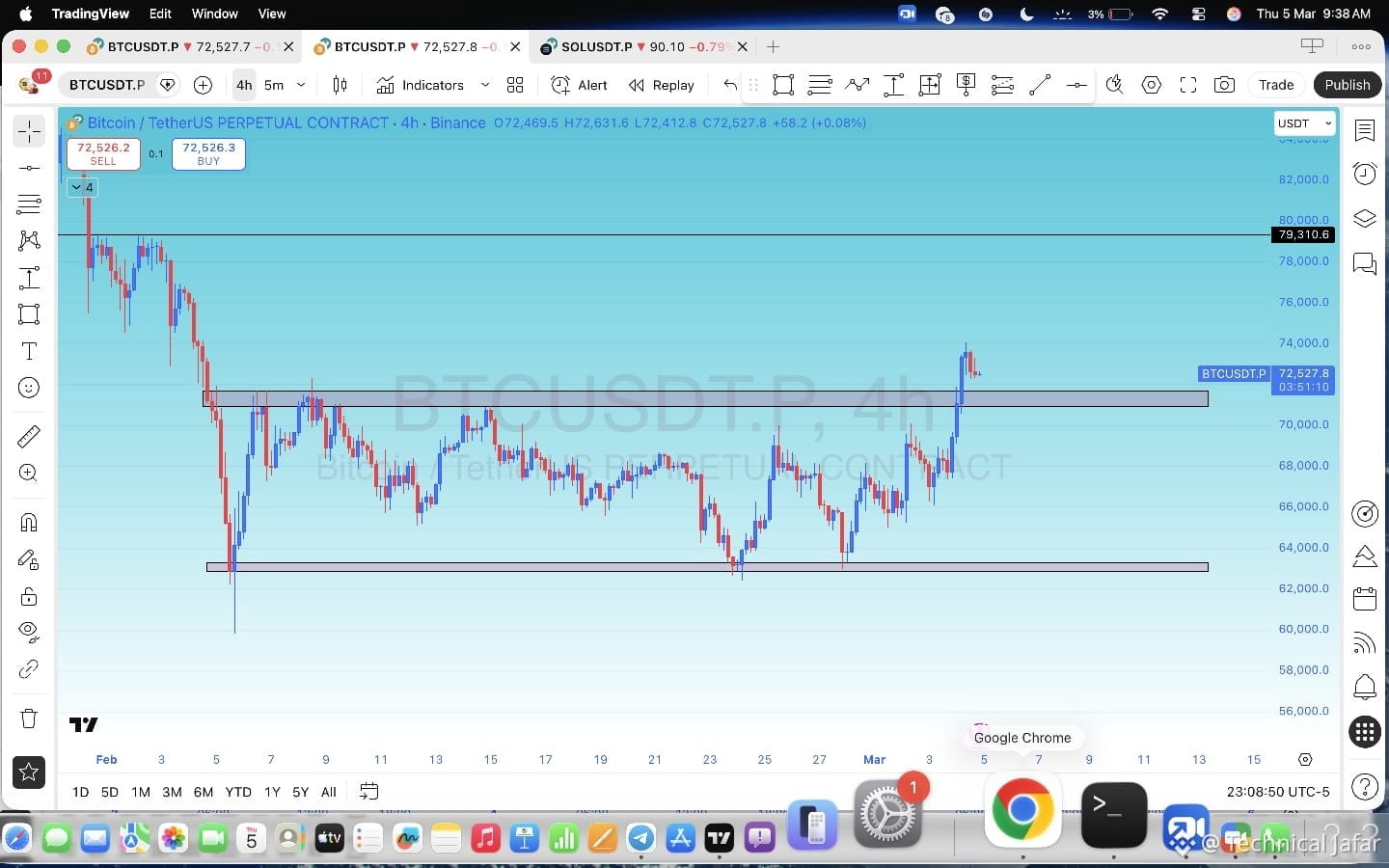Image resolution: width=1389 pixels, height=868 pixels.
Task: Click the Indicators button
Action: click(421, 85)
